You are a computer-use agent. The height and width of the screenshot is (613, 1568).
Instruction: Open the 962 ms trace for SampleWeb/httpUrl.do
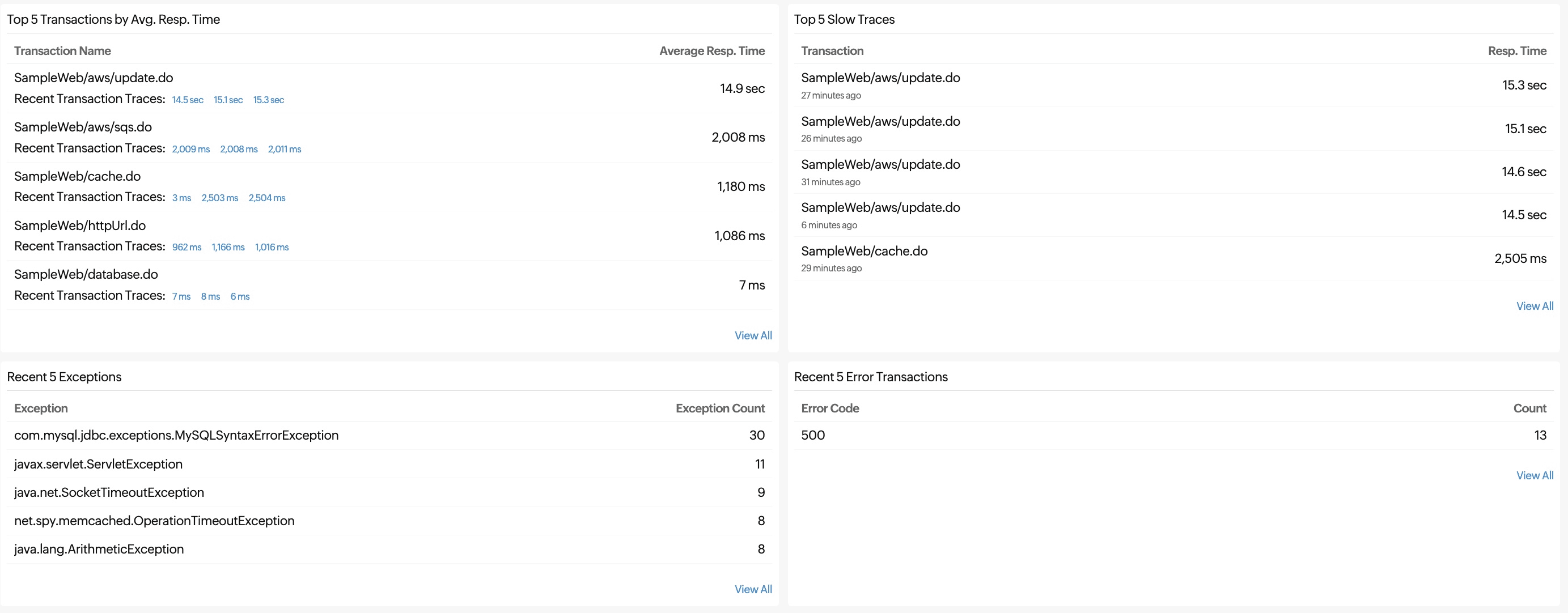[187, 248]
